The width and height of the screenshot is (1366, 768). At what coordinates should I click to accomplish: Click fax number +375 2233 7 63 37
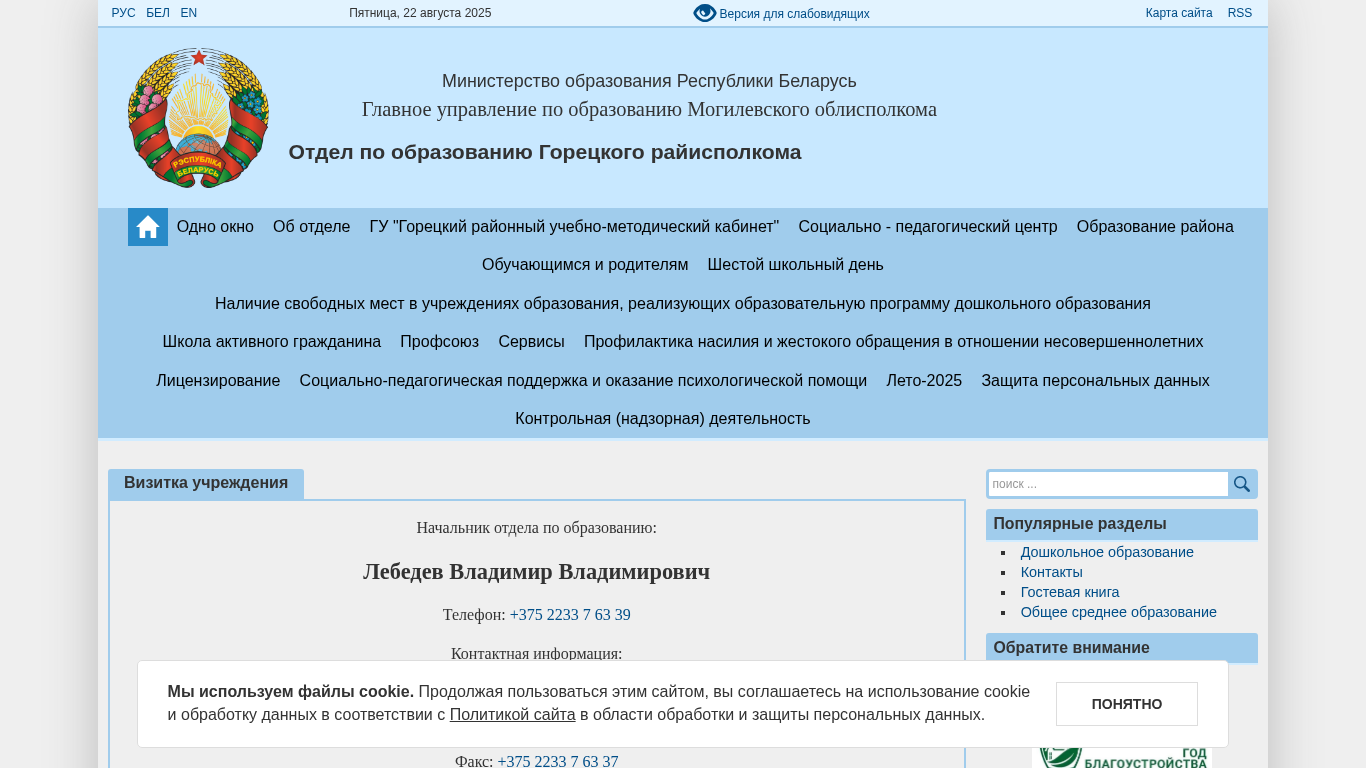point(558,761)
